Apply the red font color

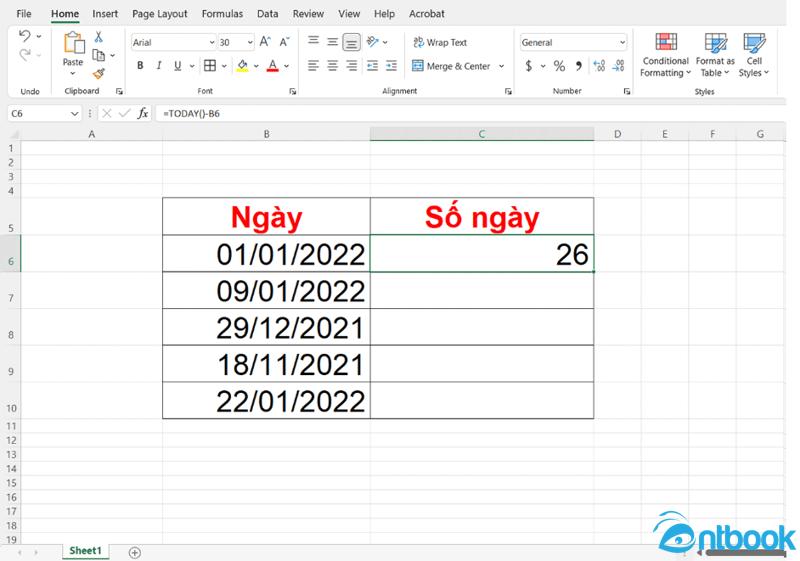(273, 66)
